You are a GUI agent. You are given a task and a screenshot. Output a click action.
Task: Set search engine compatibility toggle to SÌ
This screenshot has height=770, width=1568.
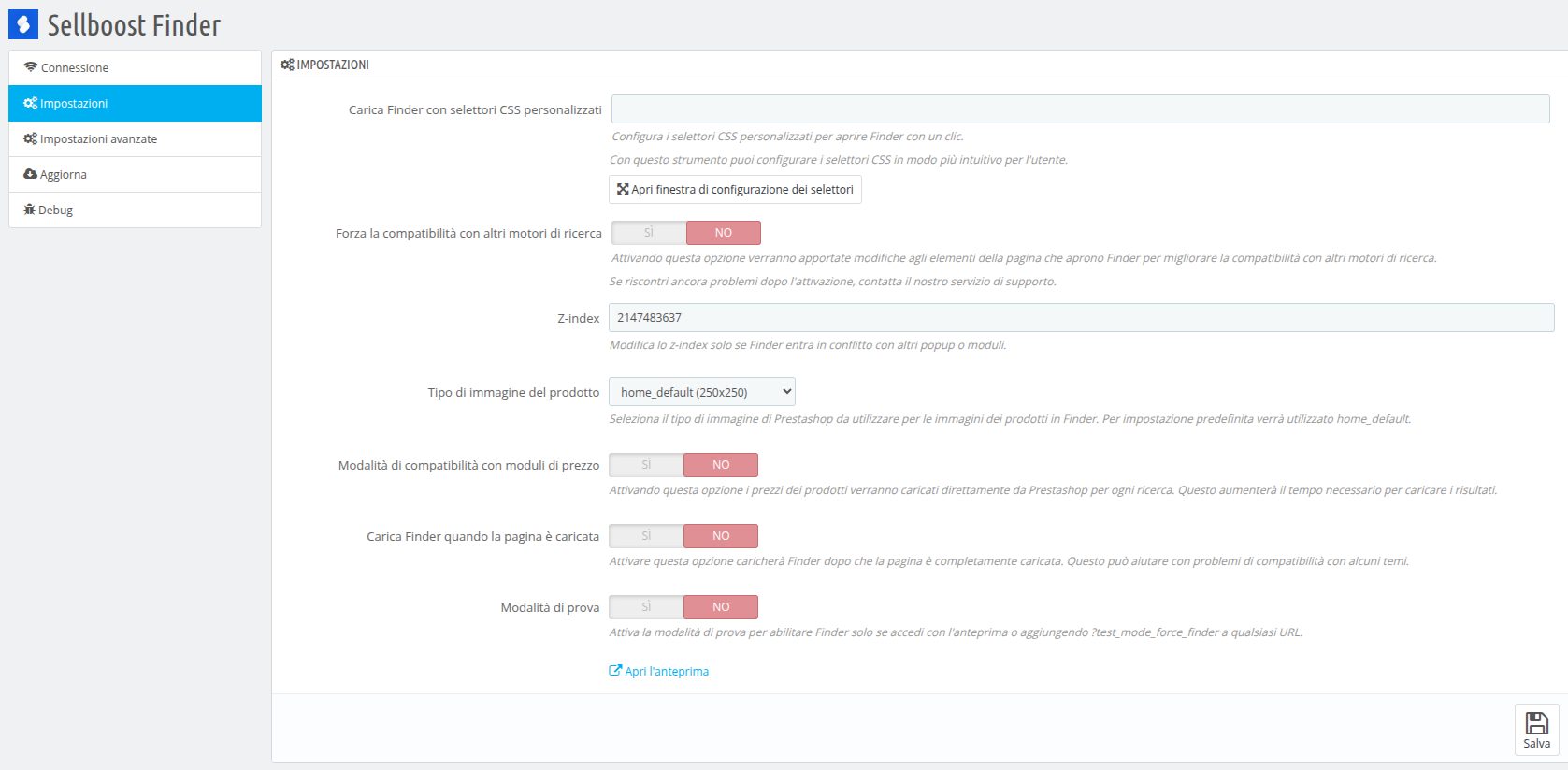click(x=649, y=233)
